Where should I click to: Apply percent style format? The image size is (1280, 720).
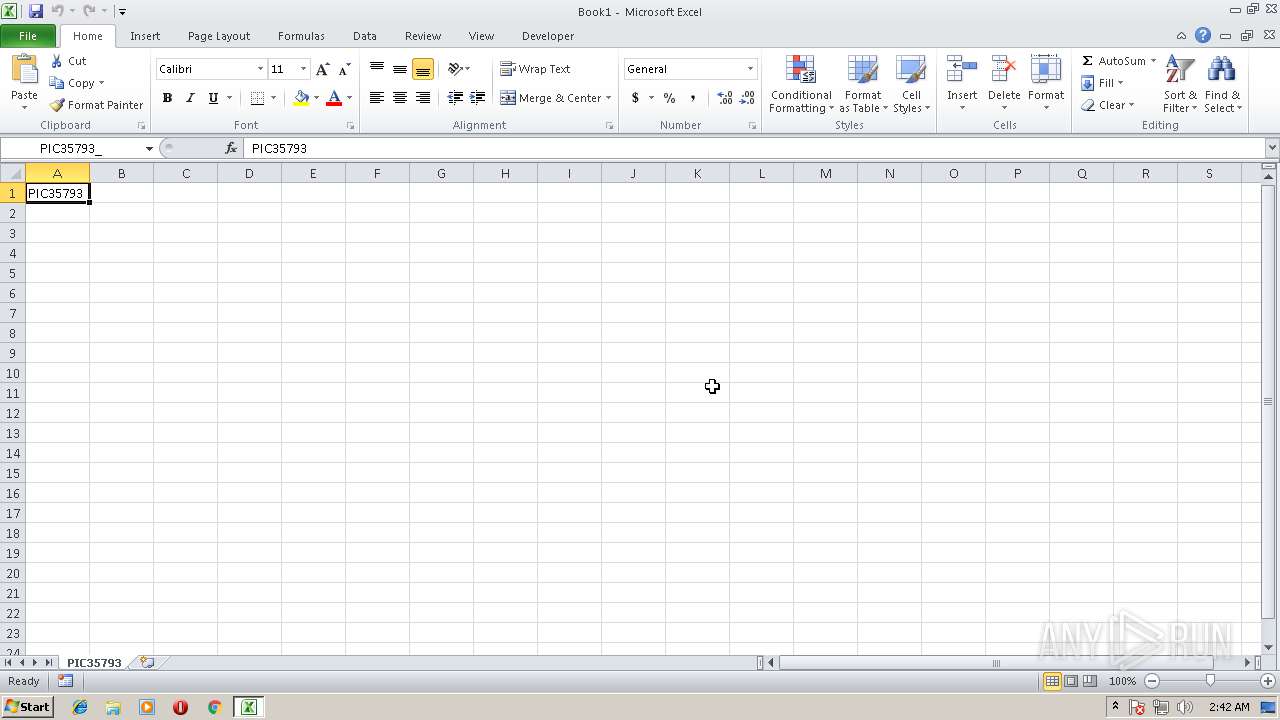coord(669,98)
